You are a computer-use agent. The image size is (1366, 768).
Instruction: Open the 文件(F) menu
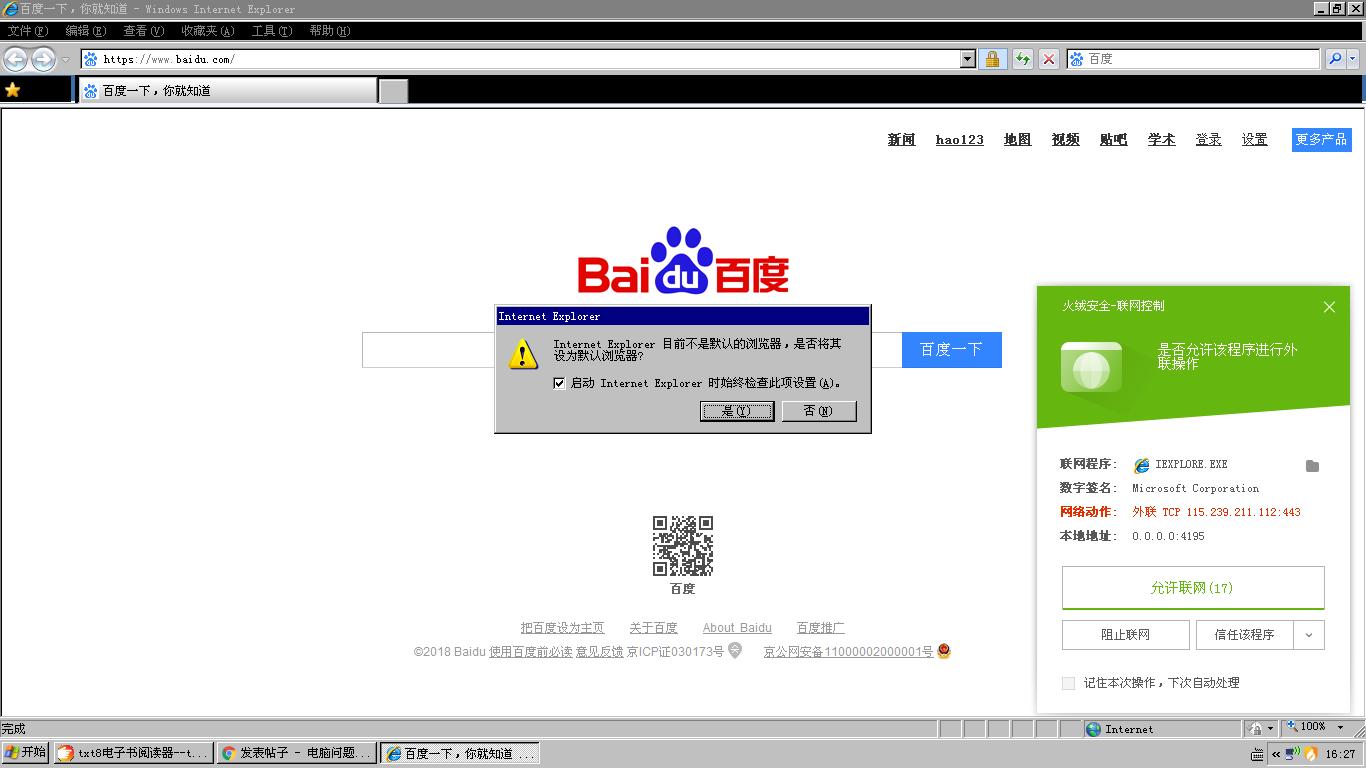27,31
